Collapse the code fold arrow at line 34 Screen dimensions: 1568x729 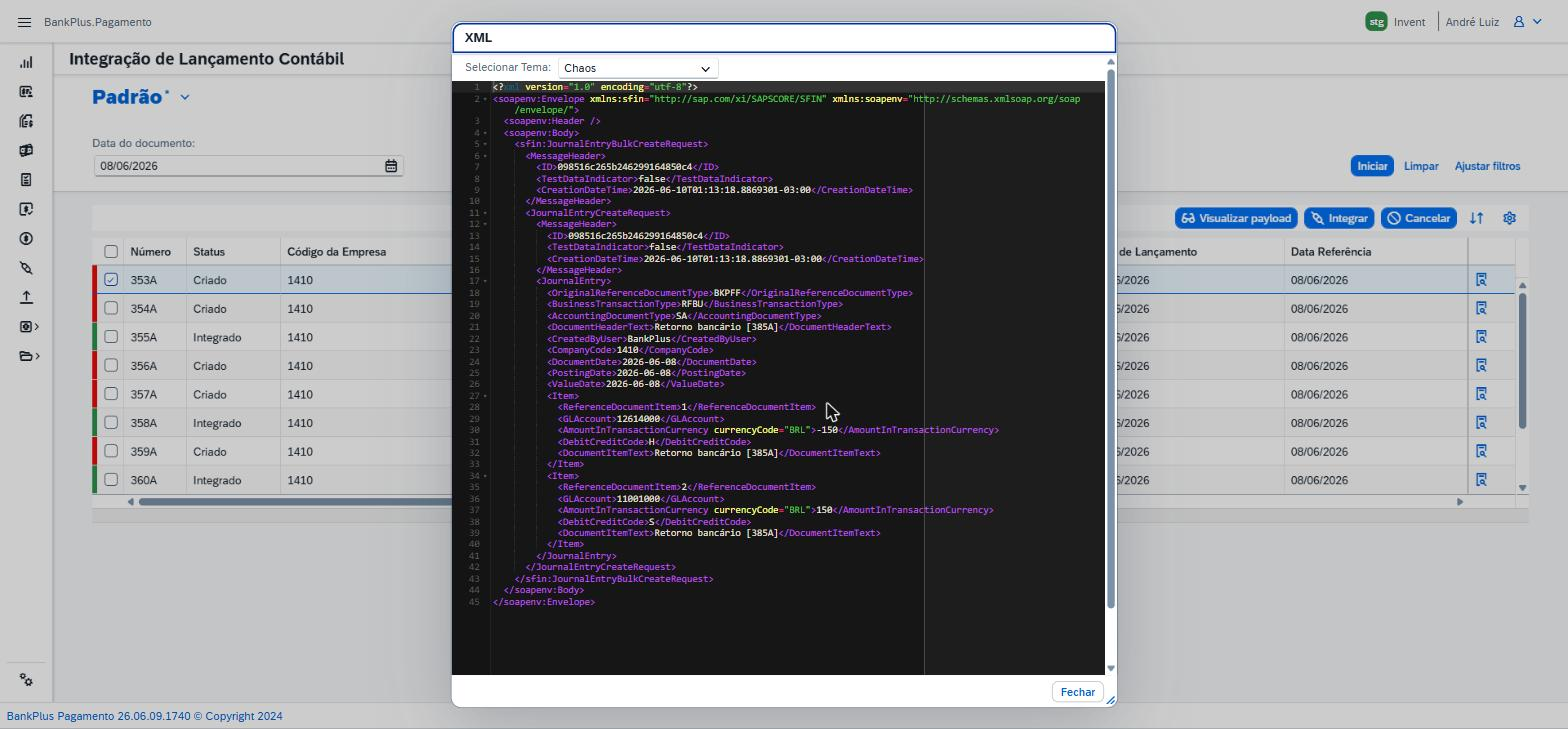click(486, 476)
